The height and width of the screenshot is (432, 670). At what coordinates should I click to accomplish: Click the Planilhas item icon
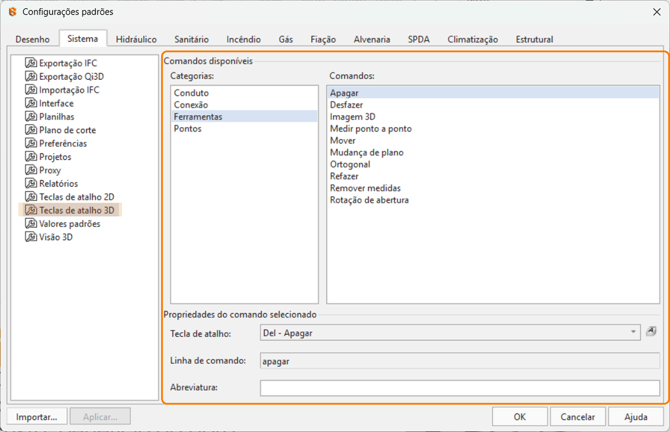coord(31,117)
